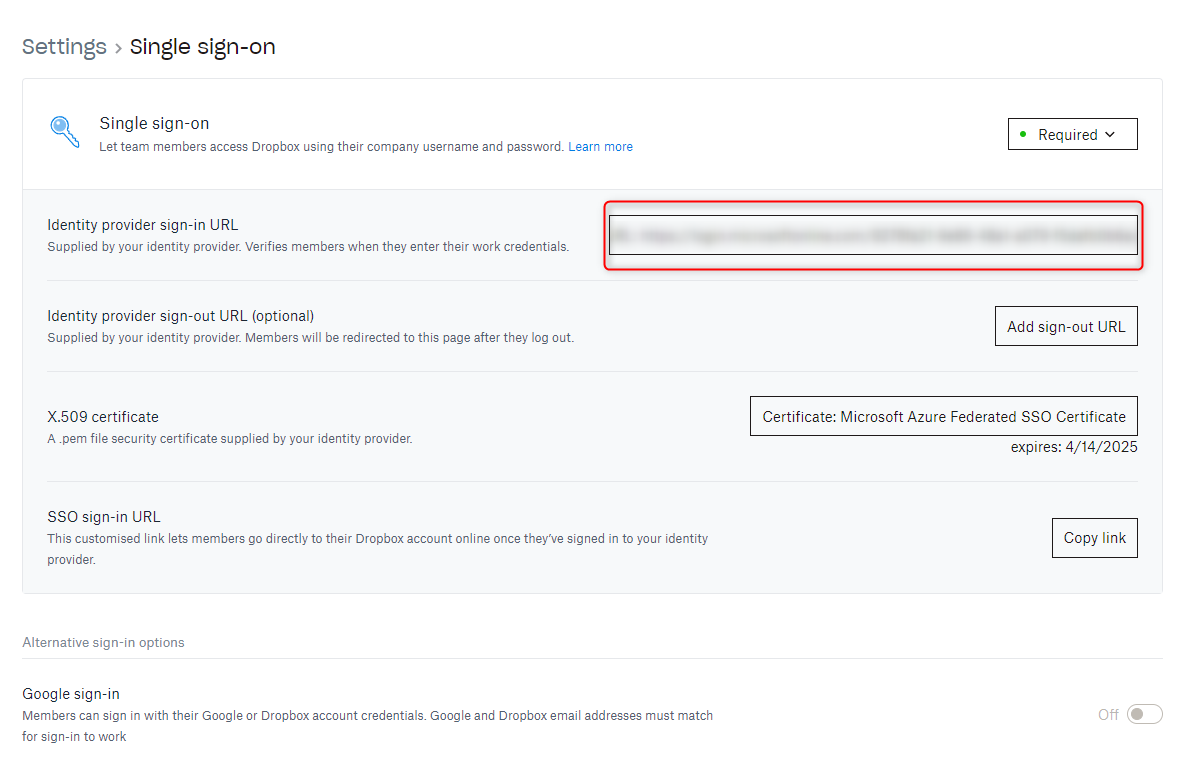Click the Identity provider sign-out URL heading
Viewport: 1183px width, 765px height.
click(x=180, y=316)
